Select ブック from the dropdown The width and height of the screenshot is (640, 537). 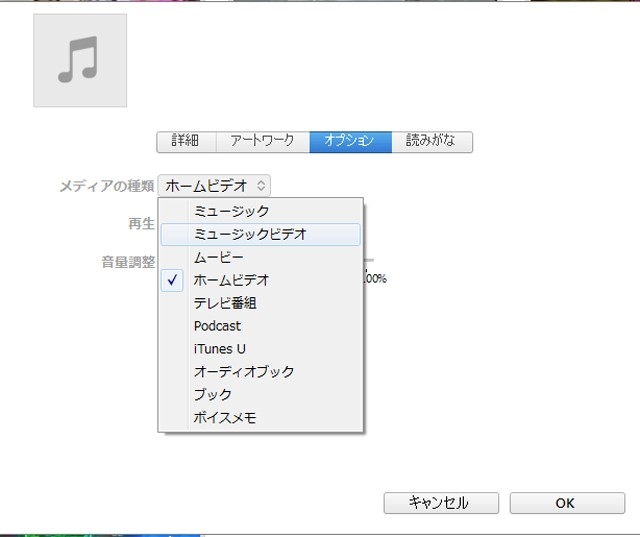click(x=212, y=395)
